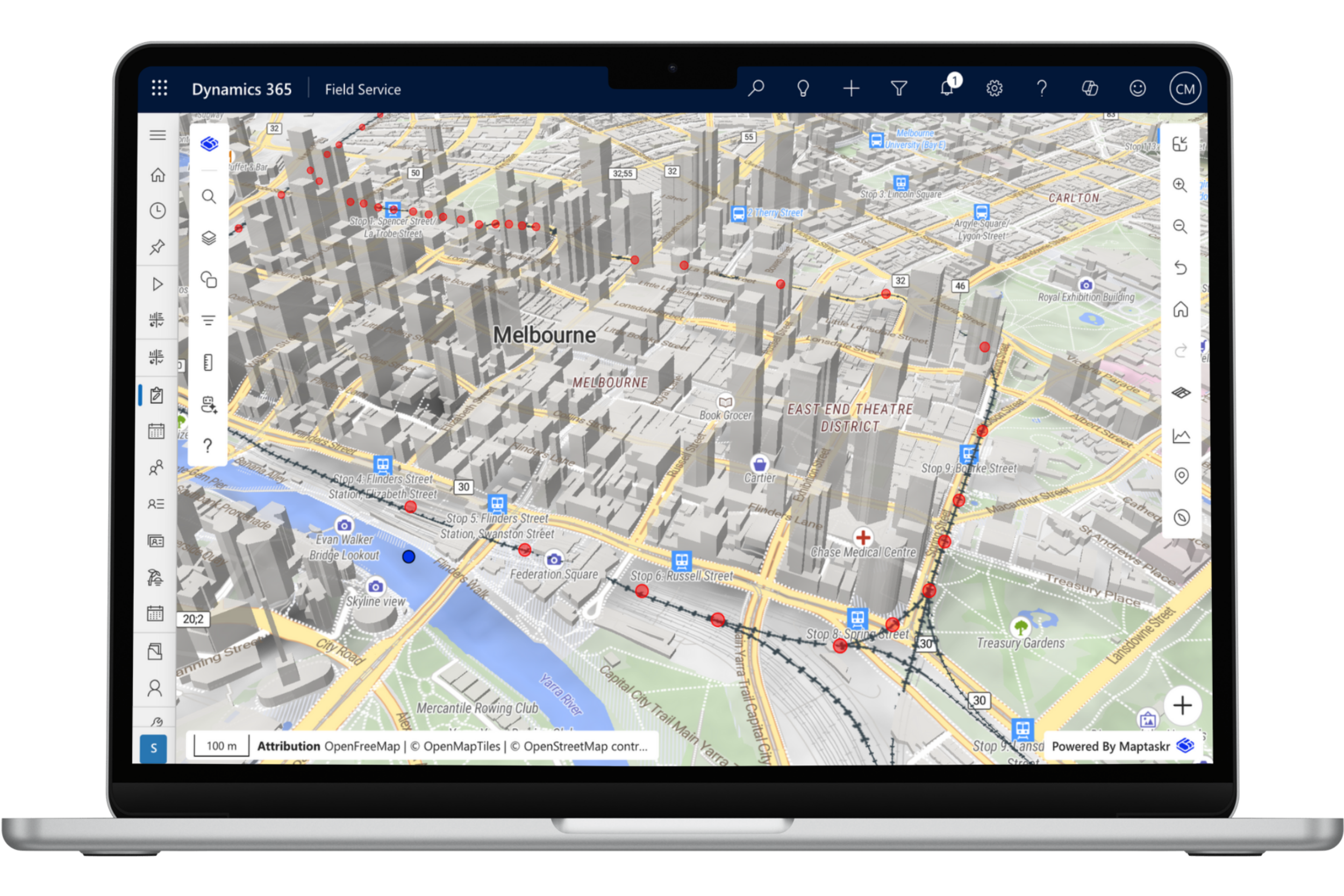The height and width of the screenshot is (896, 1344).
Task: Open Home in left sidebar
Action: coord(158,175)
